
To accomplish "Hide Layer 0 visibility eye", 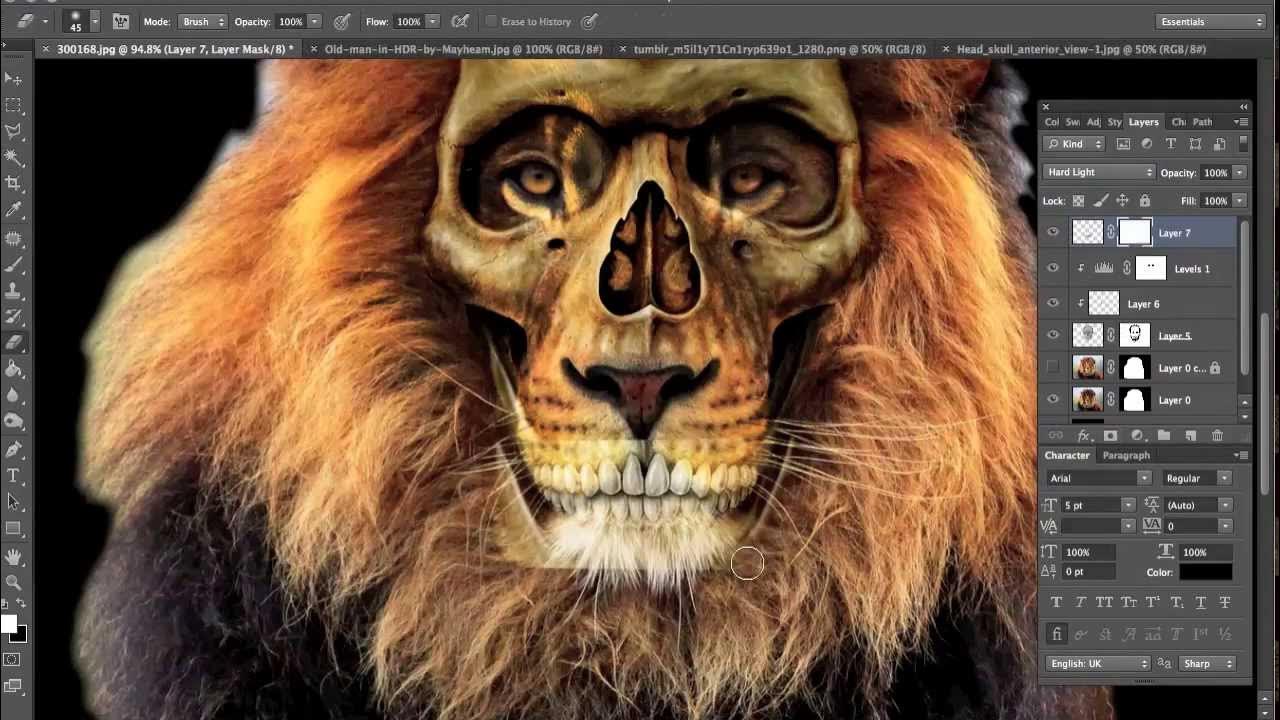I will pos(1053,400).
